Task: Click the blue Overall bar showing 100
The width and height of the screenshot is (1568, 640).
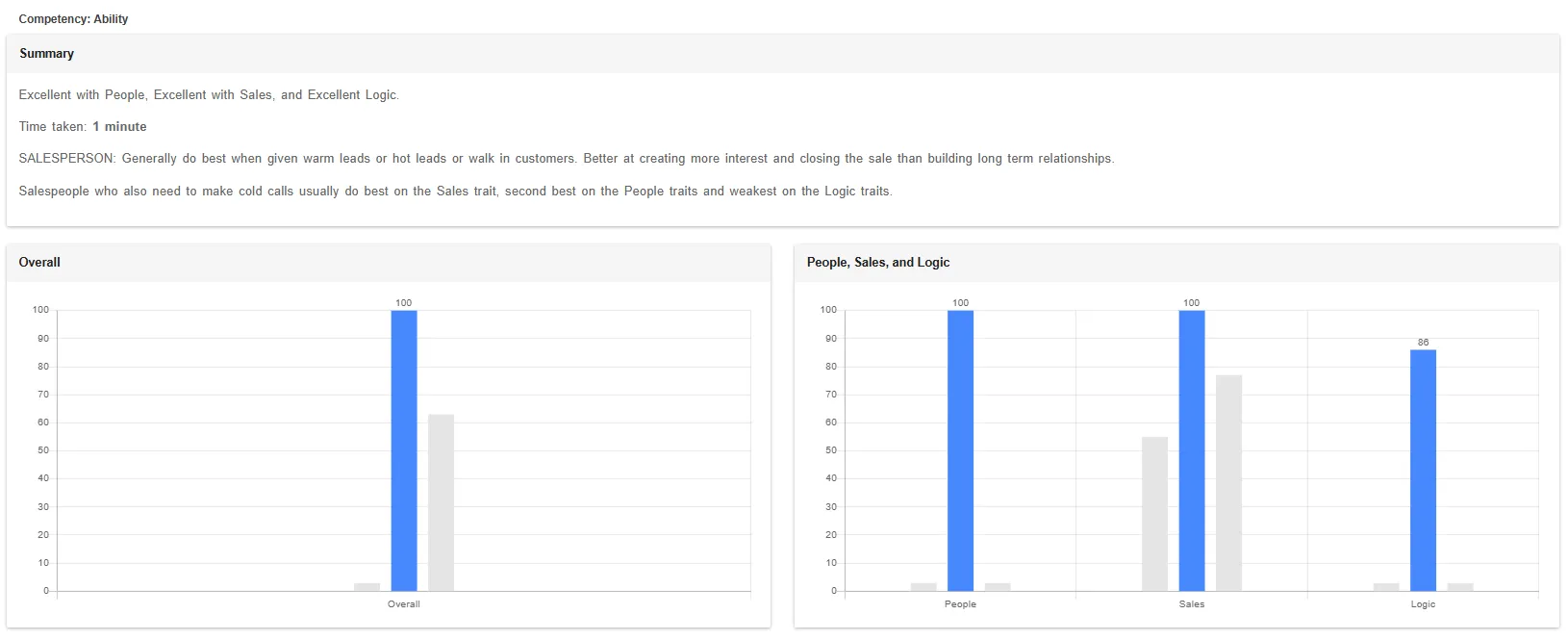Action: click(404, 450)
